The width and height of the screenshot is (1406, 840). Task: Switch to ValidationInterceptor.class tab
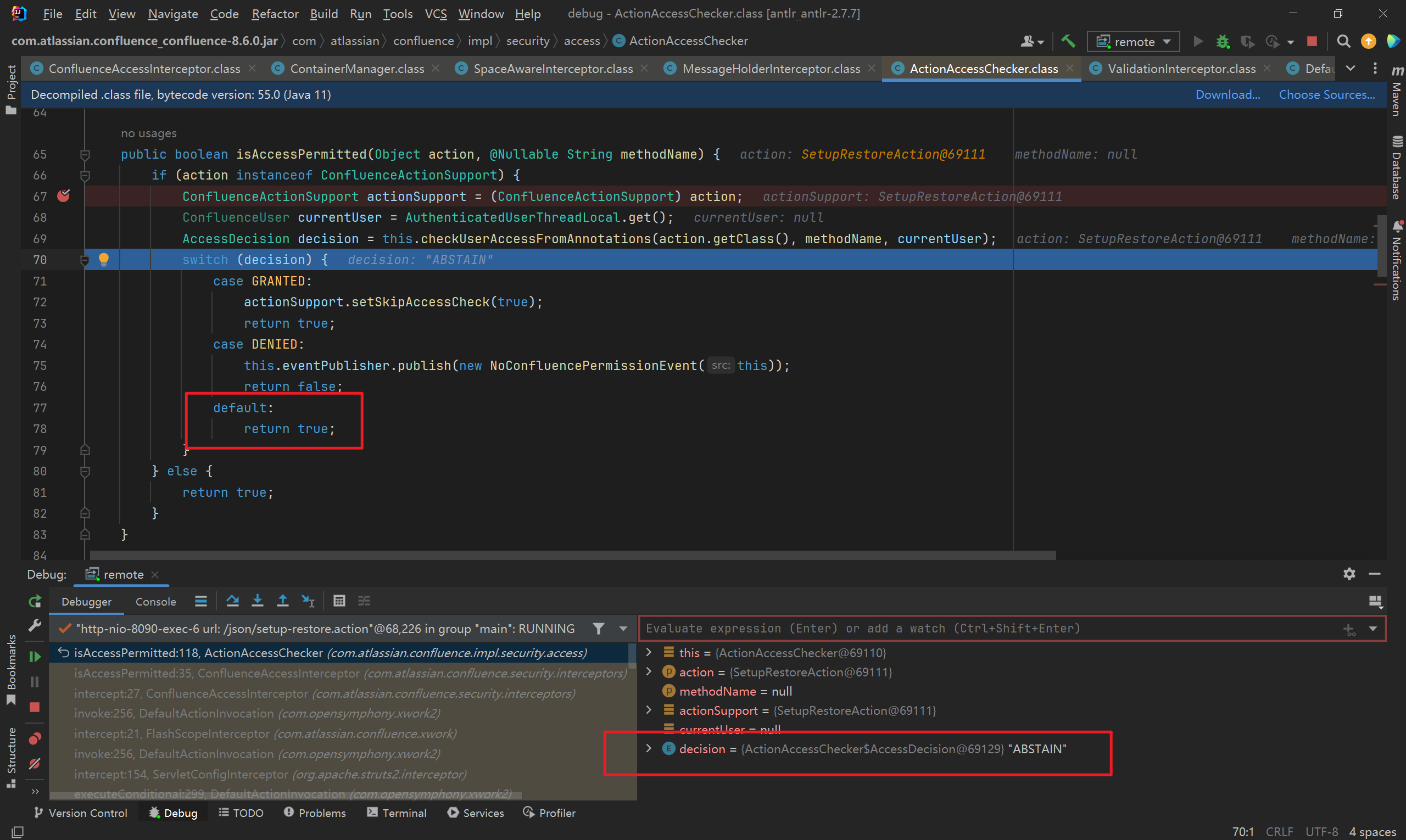(1181, 69)
